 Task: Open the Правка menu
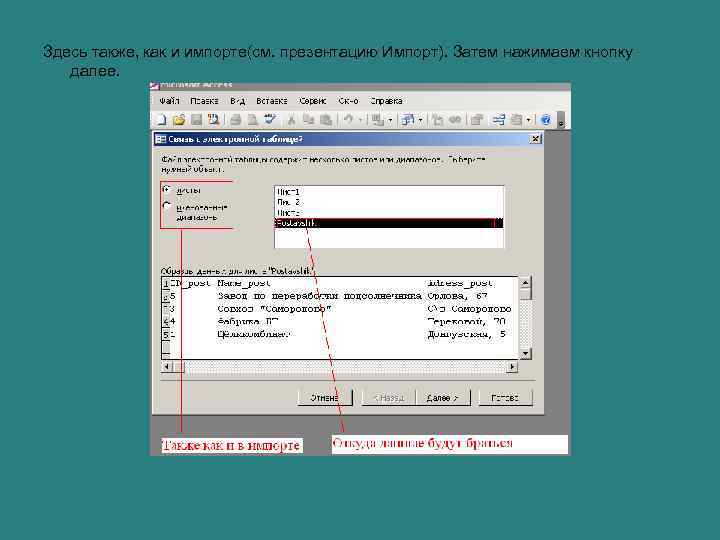(204, 101)
